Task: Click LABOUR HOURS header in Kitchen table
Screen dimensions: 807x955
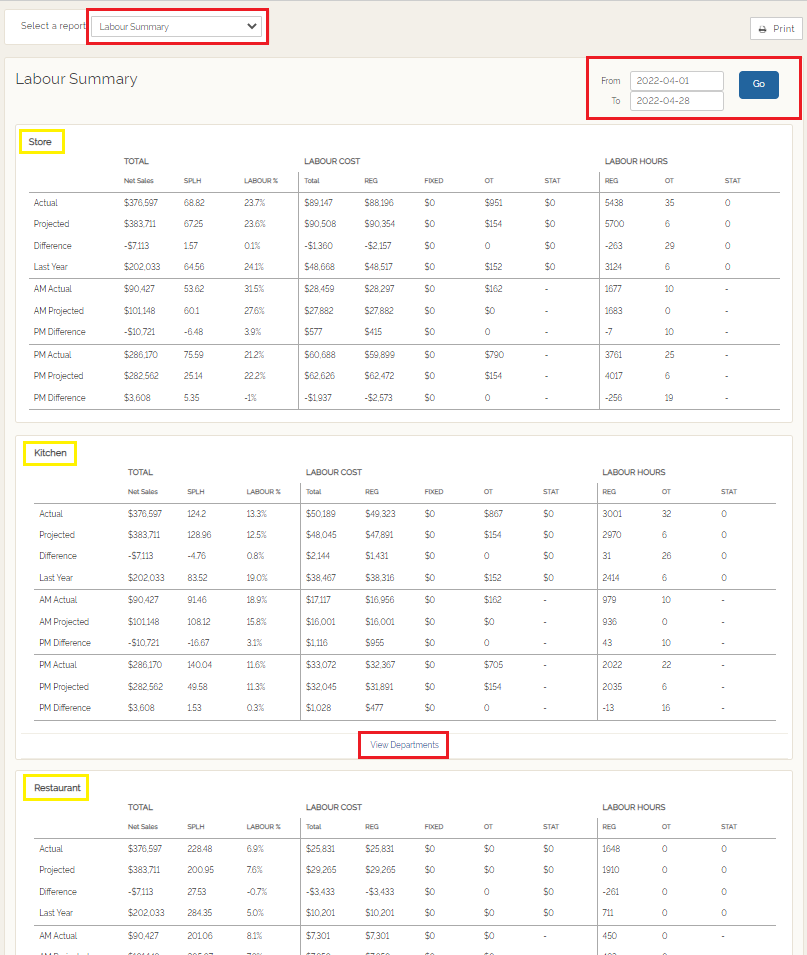Action: [633, 472]
